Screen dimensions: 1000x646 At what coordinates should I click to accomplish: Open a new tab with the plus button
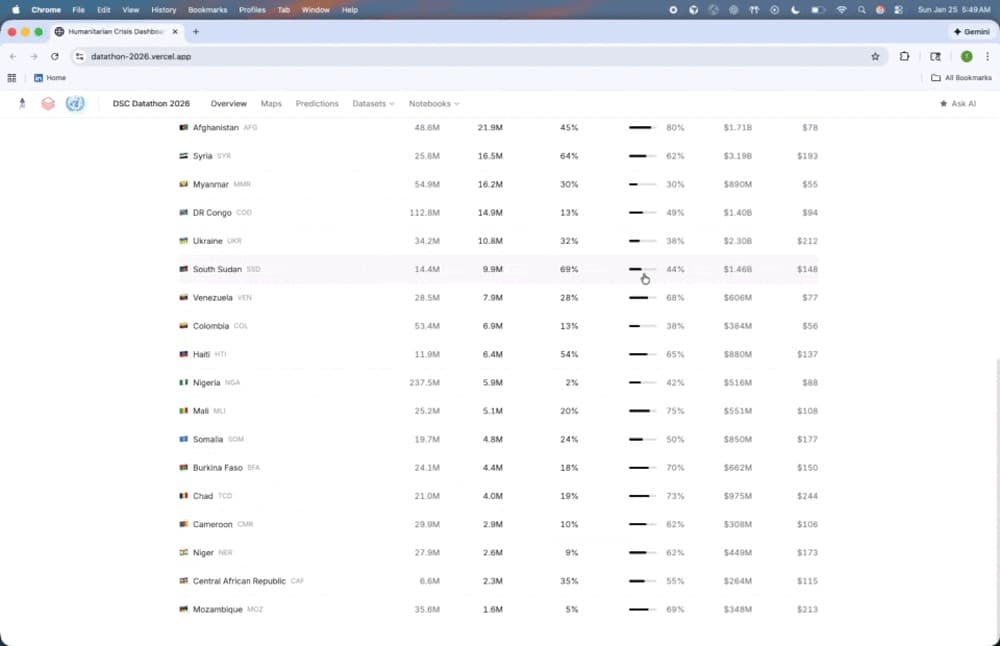coord(196,31)
